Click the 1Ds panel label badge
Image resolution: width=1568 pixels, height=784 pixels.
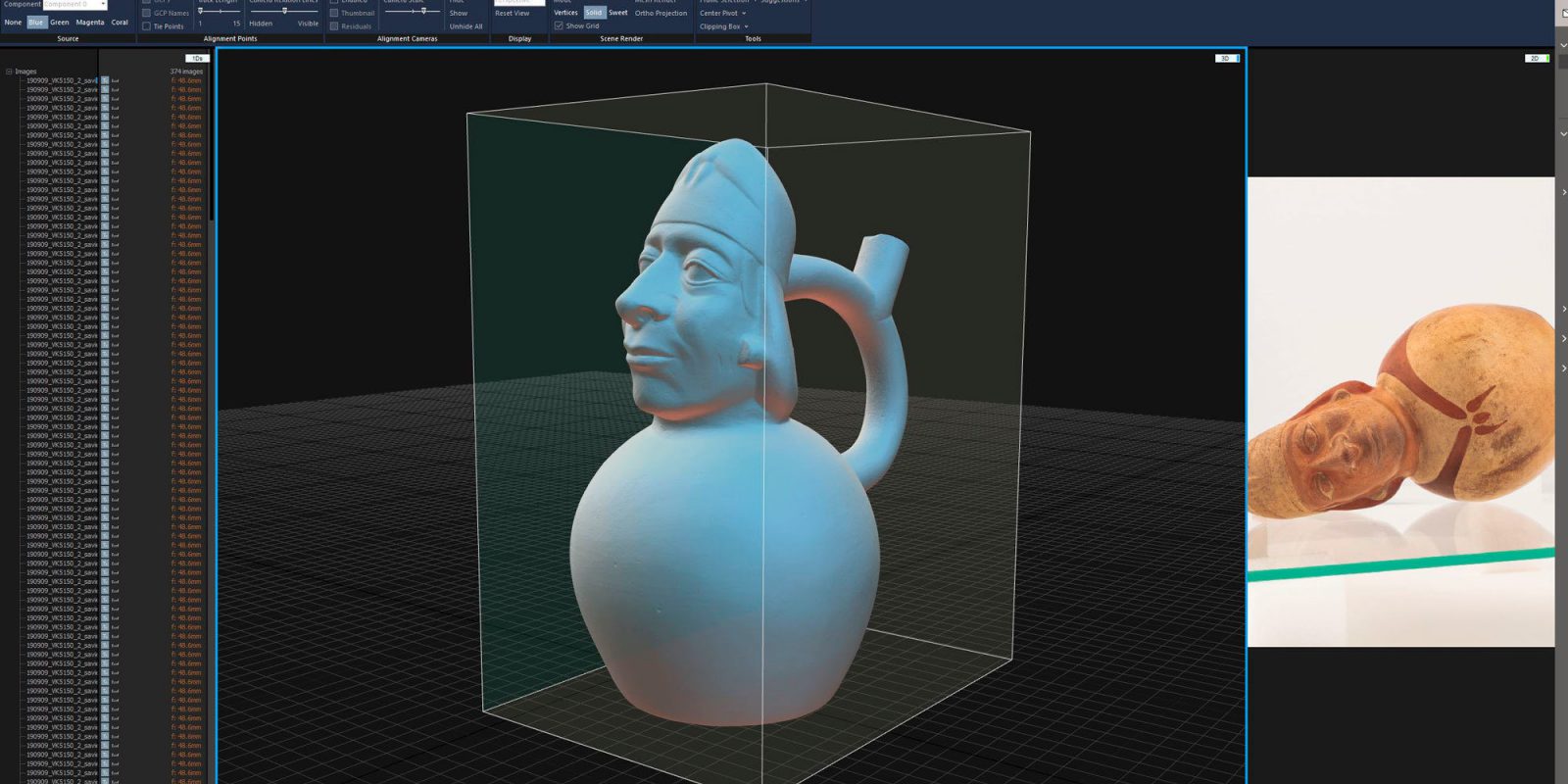click(197, 59)
